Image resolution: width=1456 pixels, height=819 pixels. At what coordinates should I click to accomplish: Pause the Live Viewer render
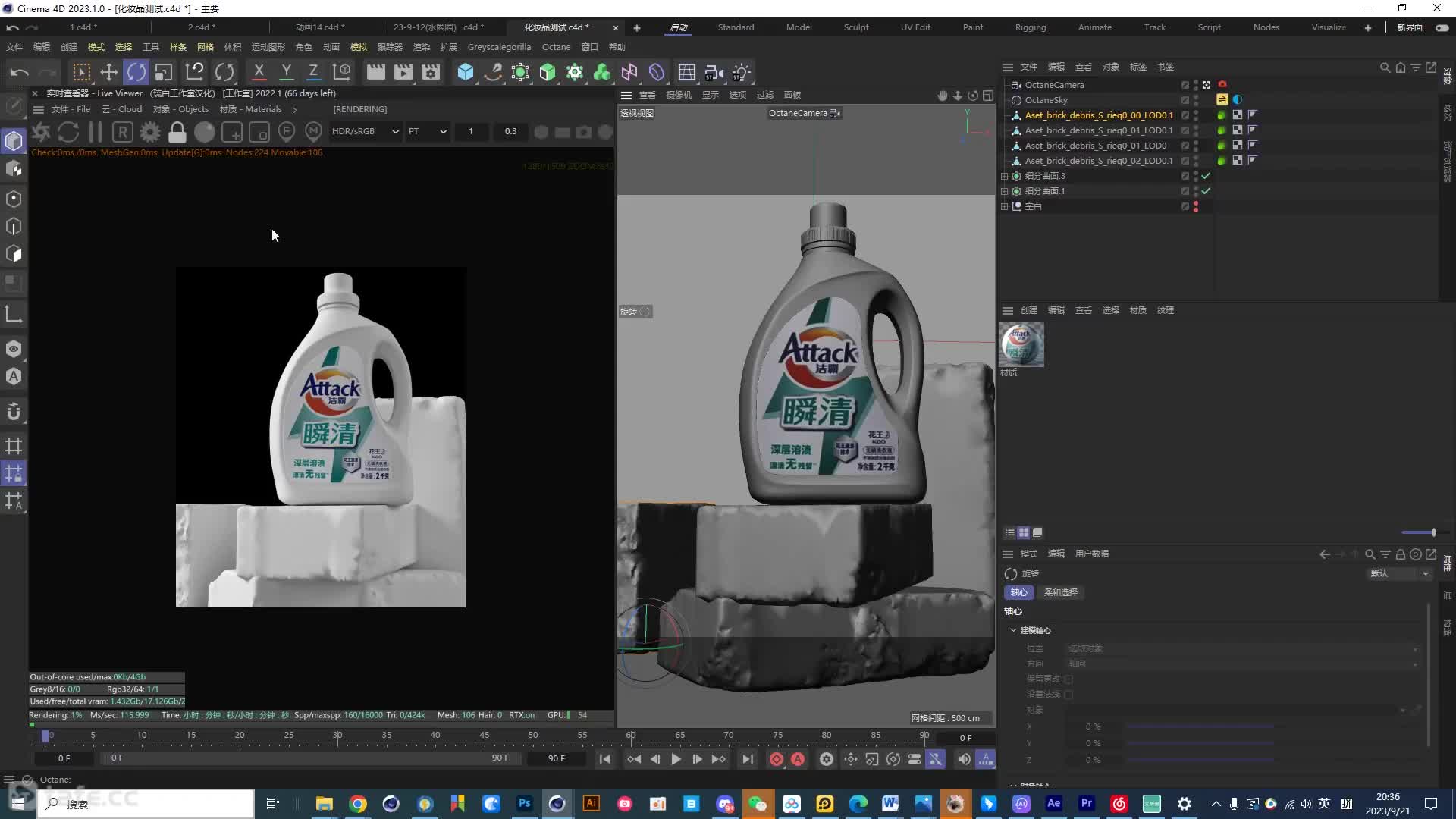coord(96,132)
